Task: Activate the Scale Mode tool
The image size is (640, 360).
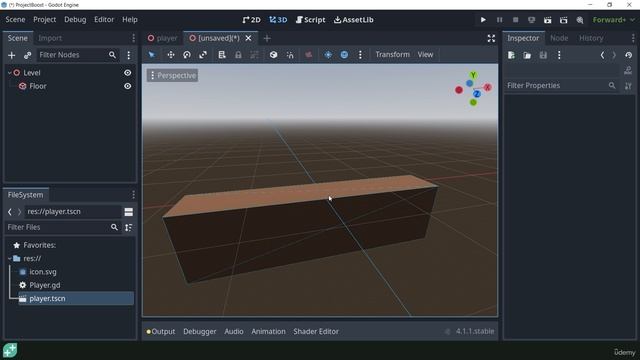Action: [203, 55]
